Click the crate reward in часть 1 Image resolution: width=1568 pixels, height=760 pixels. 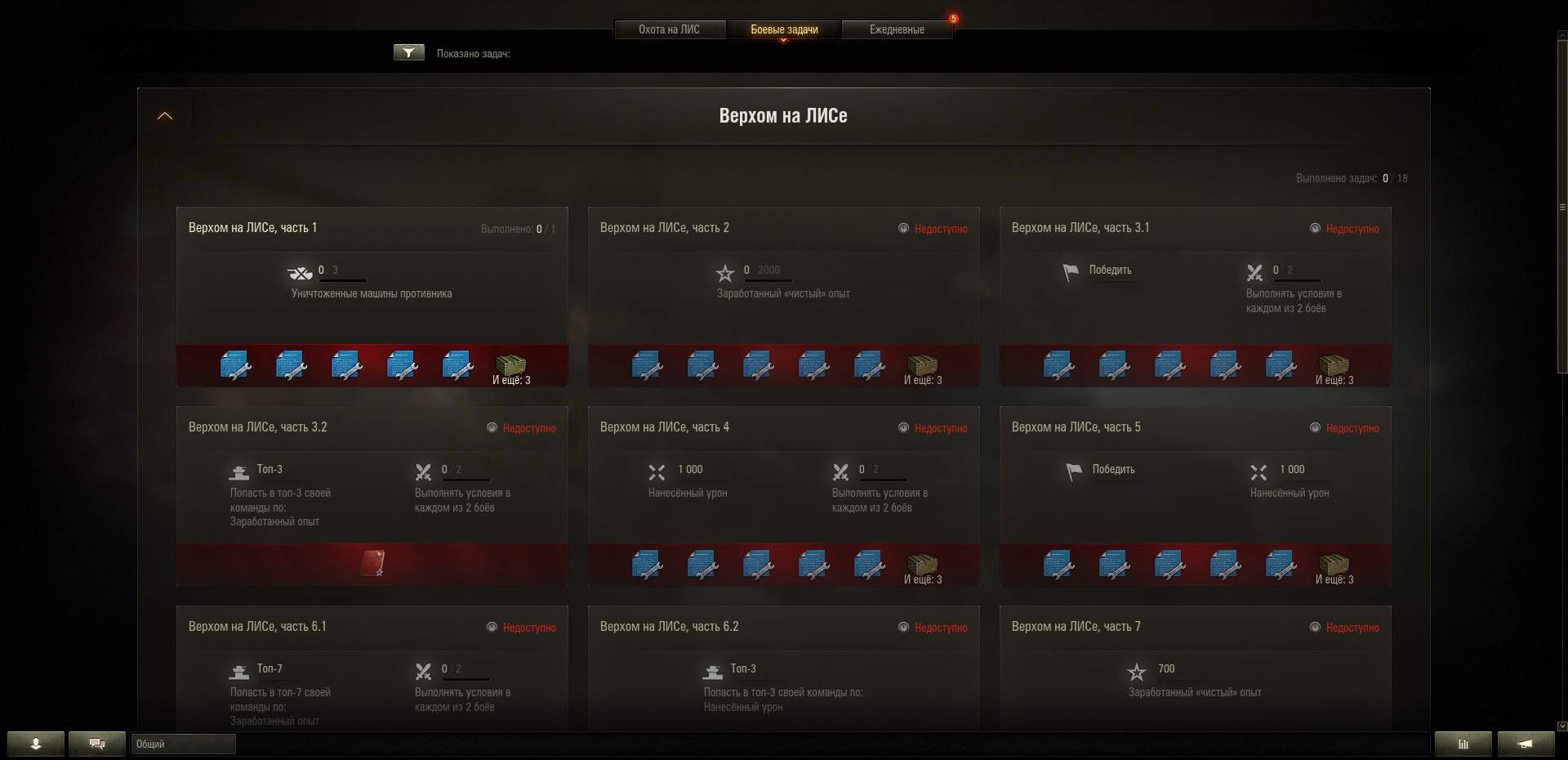tap(511, 365)
